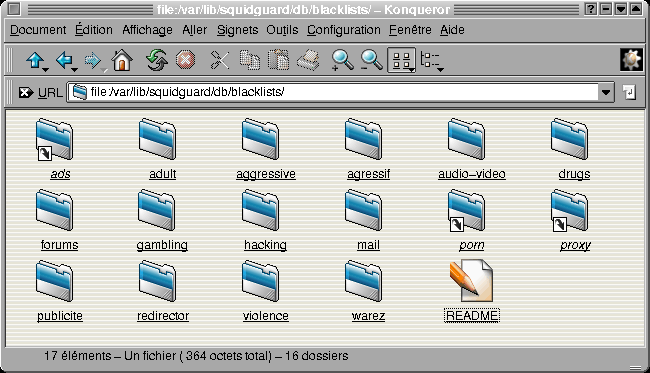Open the icon view mode dropdown arrow

[x=412, y=70]
